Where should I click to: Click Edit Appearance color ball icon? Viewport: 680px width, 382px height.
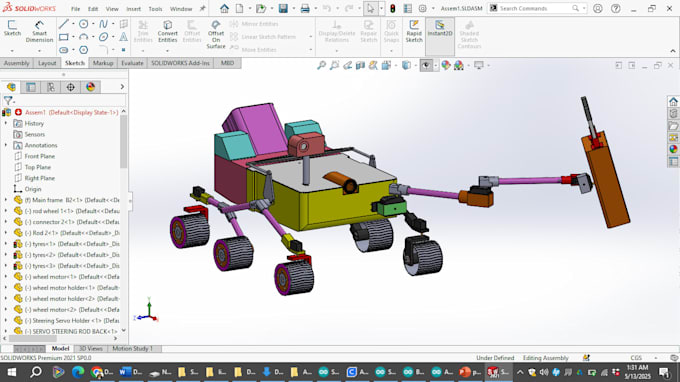click(446, 65)
